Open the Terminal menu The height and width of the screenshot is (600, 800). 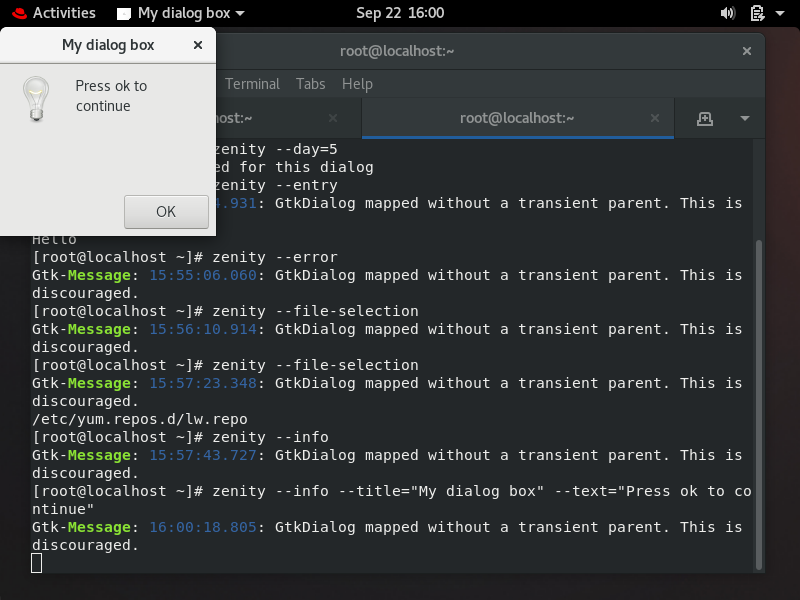[252, 83]
